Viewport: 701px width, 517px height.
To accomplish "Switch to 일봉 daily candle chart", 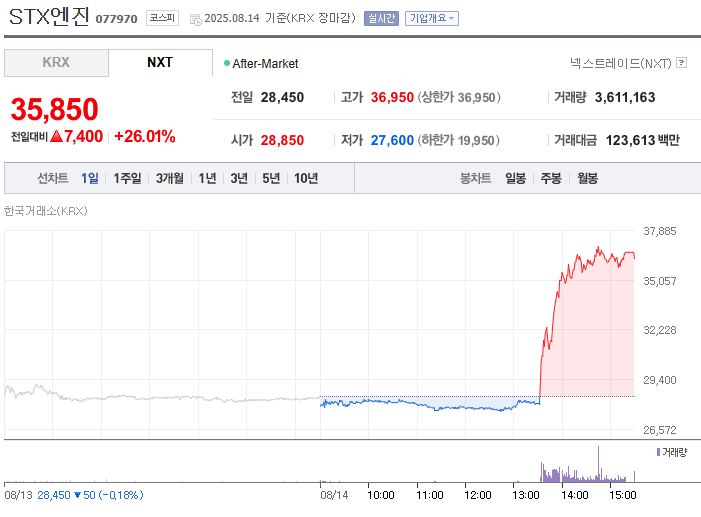I will click(x=515, y=178).
